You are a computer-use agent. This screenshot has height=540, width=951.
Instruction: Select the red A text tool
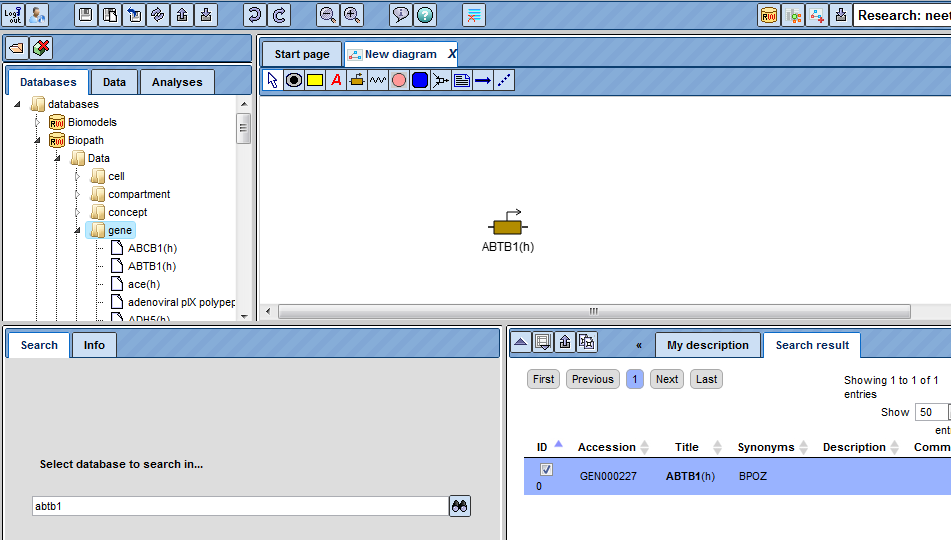pos(336,80)
